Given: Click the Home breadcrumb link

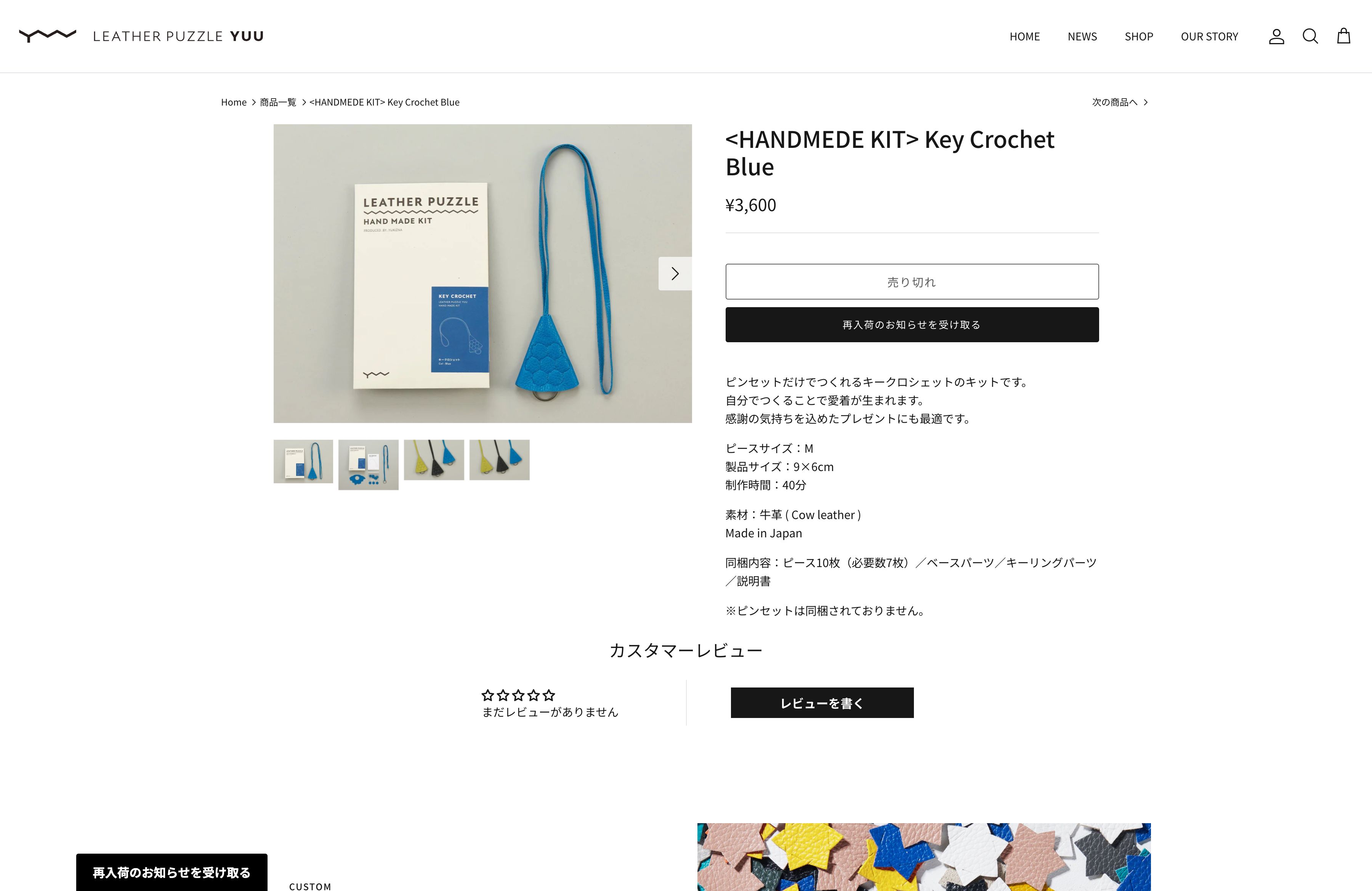Looking at the screenshot, I should coord(234,102).
